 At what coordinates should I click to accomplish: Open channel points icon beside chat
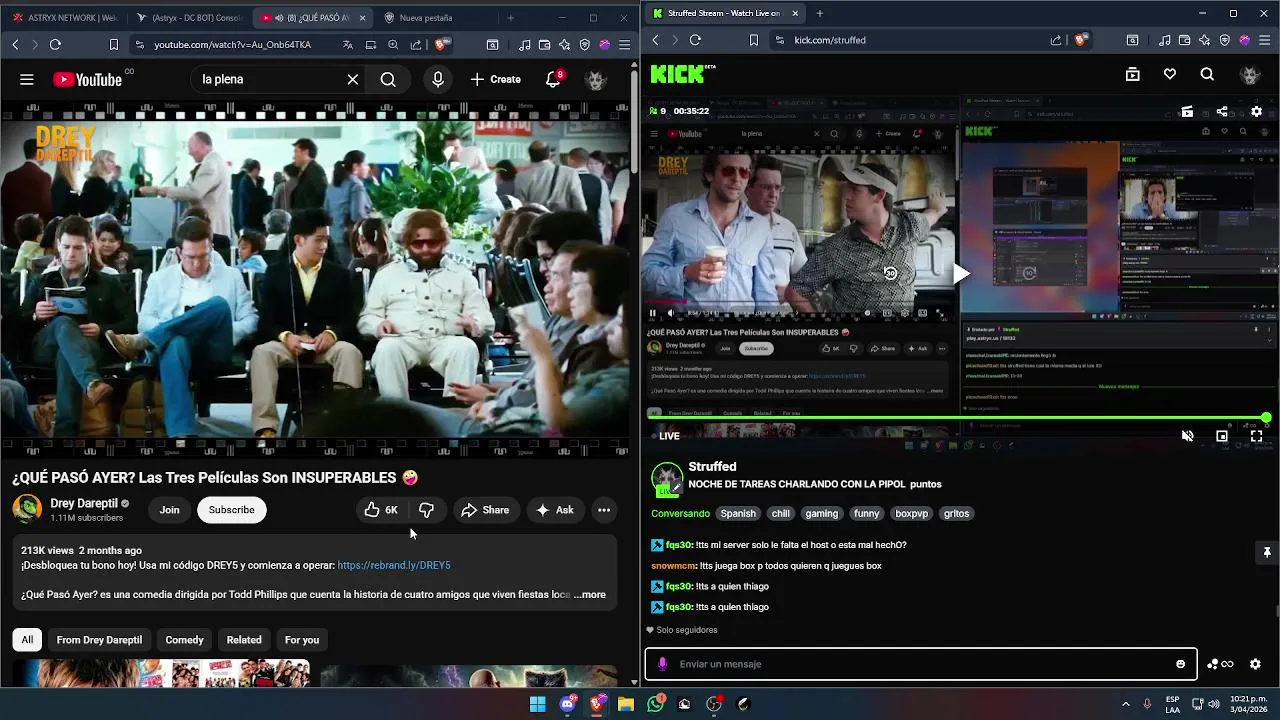1221,664
